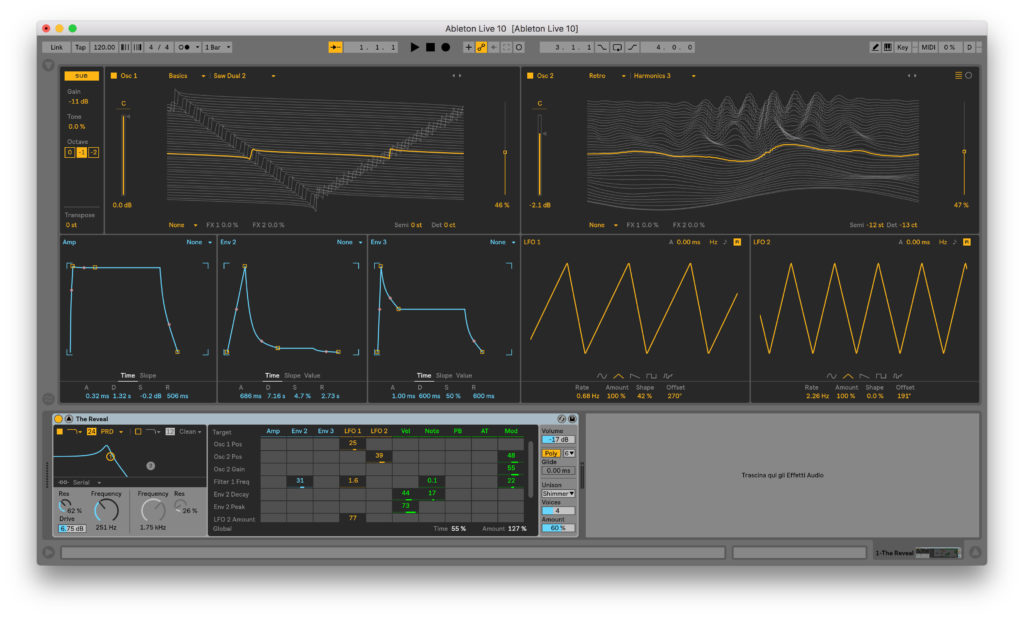Toggle the Sub oscillator on
Viewport: 1024px width, 618px height.
80,75
